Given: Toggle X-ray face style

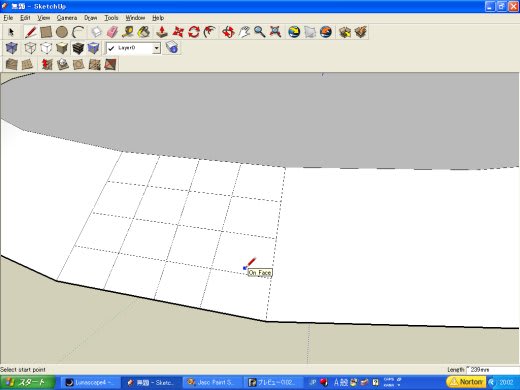Looking at the screenshot, I should click(11, 48).
